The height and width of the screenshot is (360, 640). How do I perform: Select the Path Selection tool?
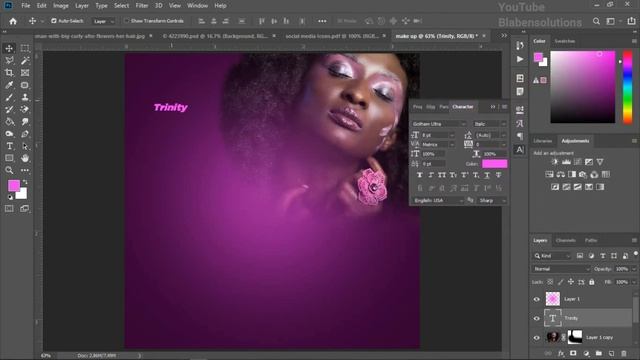click(x=25, y=146)
